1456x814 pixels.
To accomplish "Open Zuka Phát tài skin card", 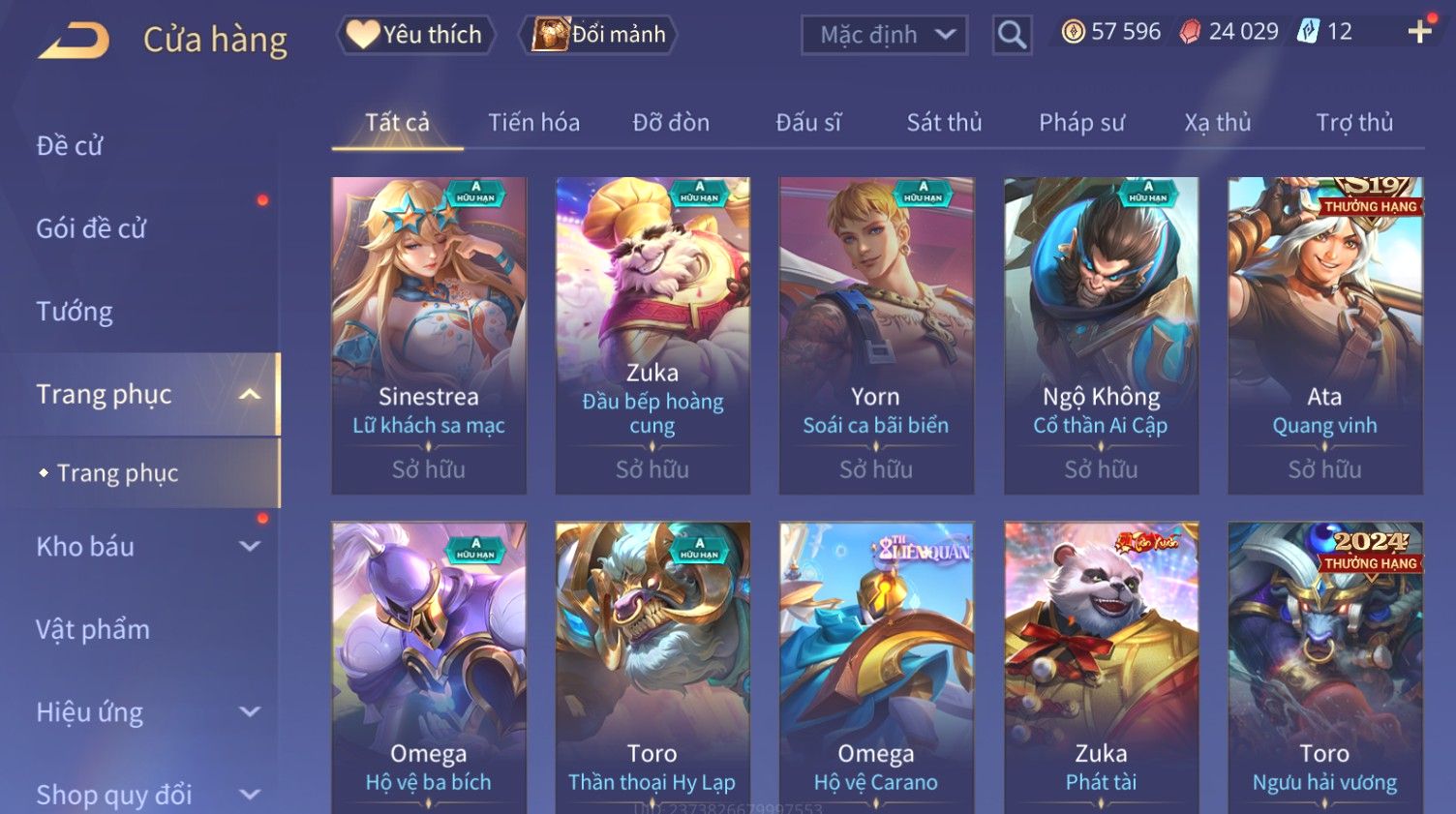I will [1101, 668].
